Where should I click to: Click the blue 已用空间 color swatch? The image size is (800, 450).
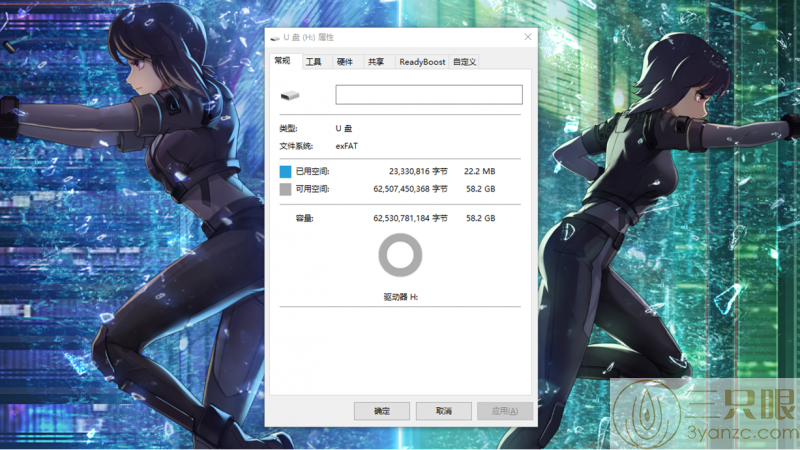tap(285, 171)
